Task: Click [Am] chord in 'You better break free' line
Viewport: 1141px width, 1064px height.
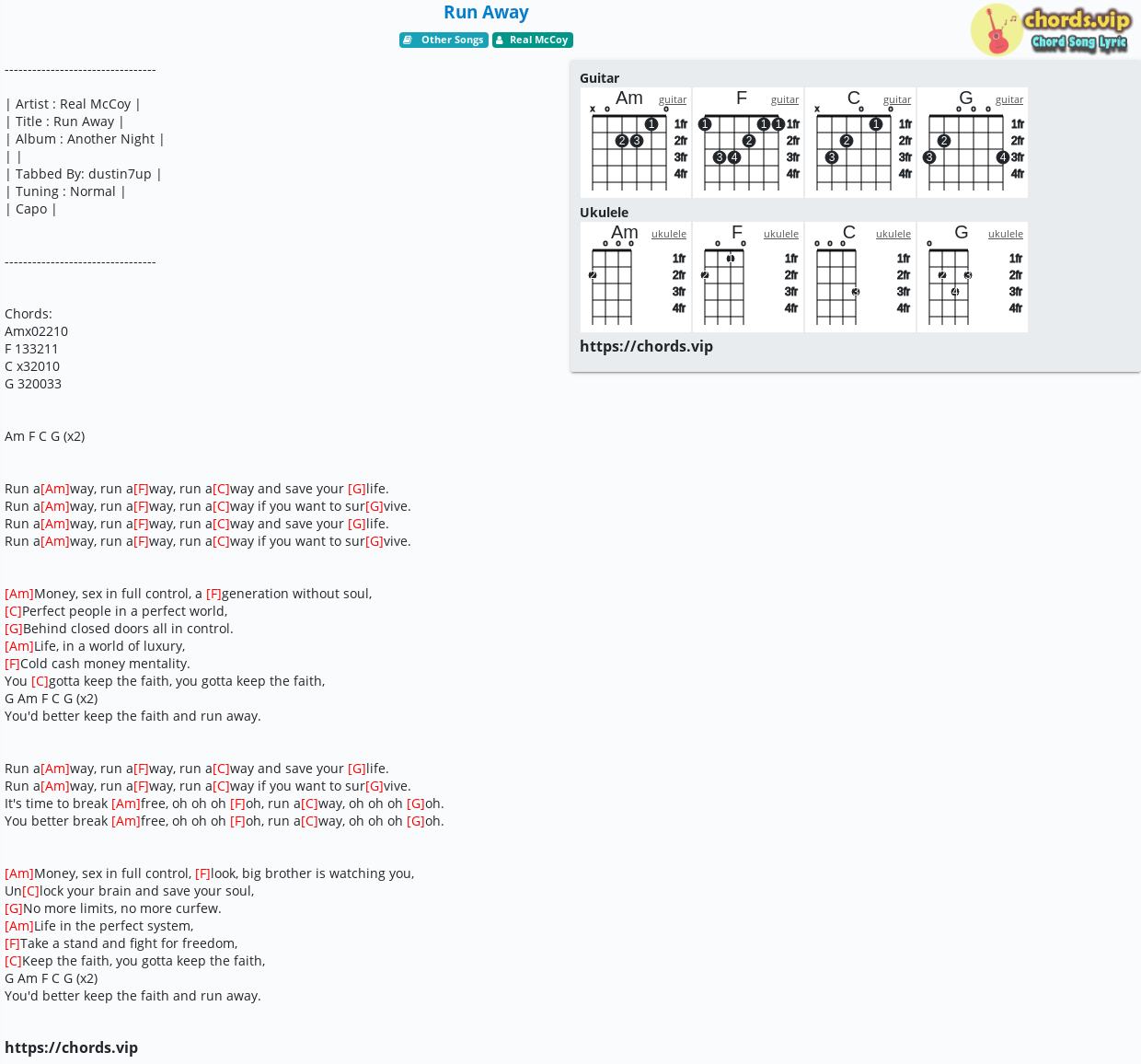Action: [126, 821]
